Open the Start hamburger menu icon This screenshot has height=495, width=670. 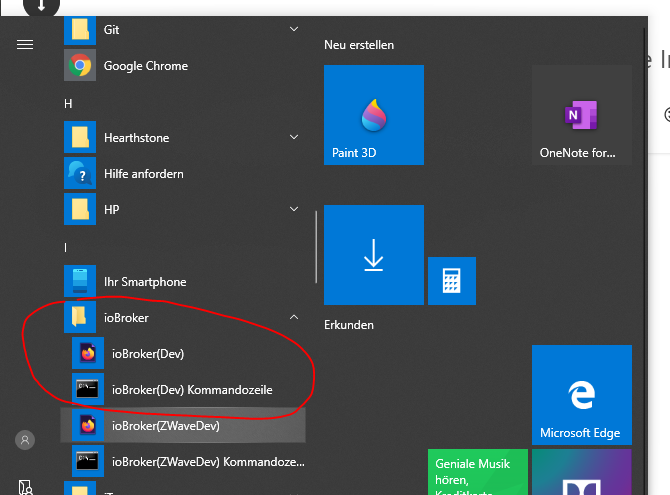25,44
